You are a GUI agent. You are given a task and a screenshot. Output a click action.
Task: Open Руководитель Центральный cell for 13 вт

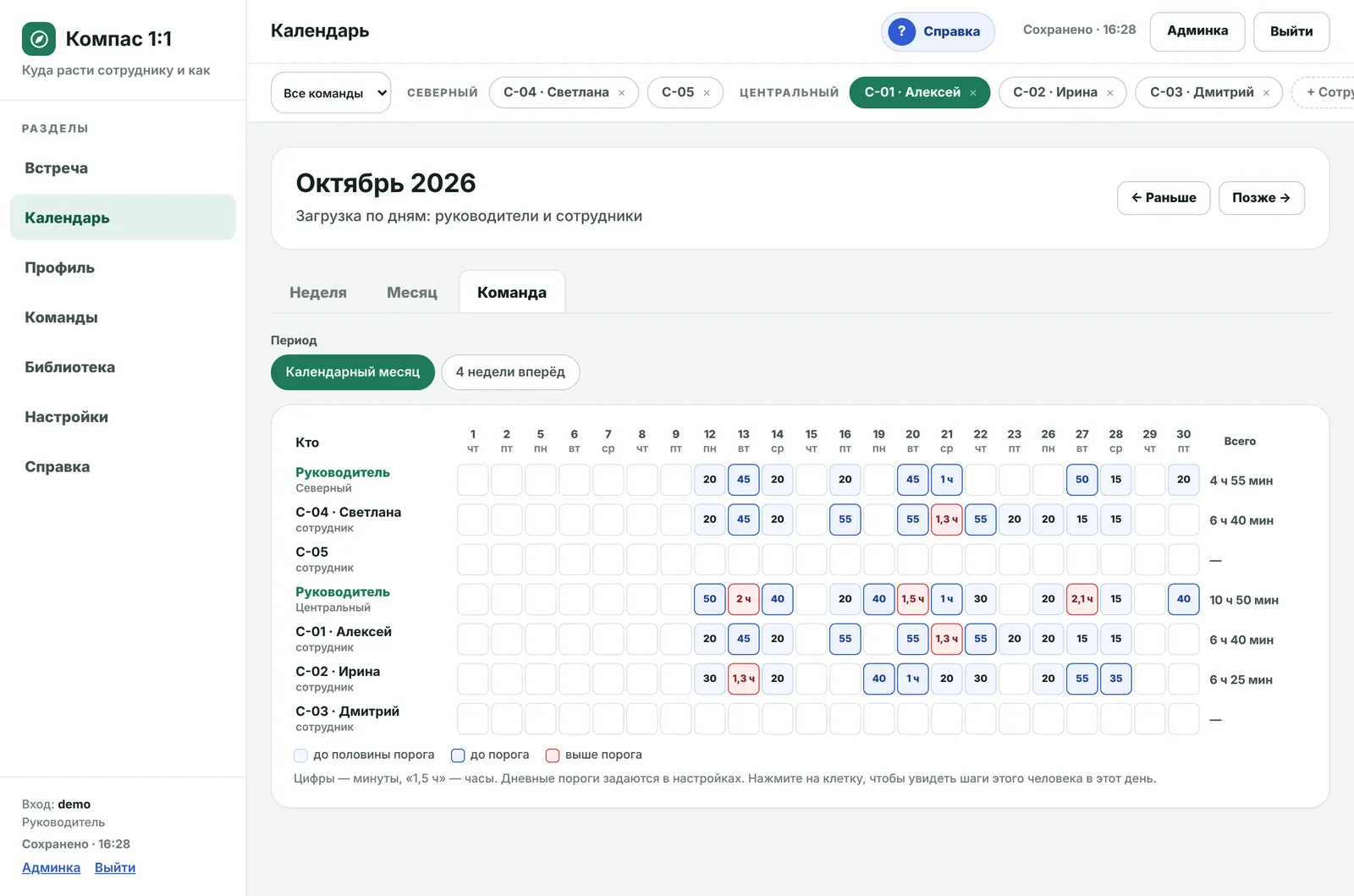coord(744,599)
